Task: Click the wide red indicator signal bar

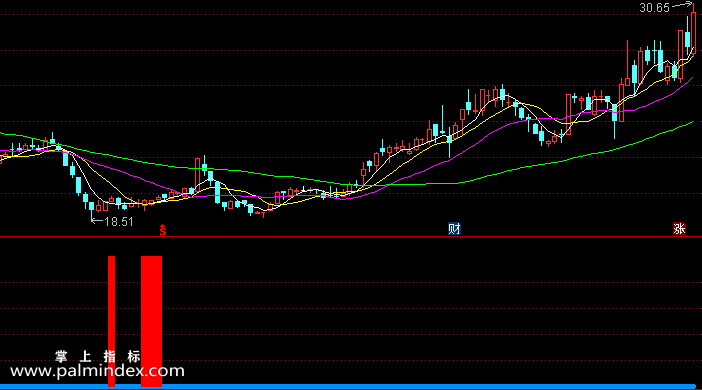Action: 151,321
